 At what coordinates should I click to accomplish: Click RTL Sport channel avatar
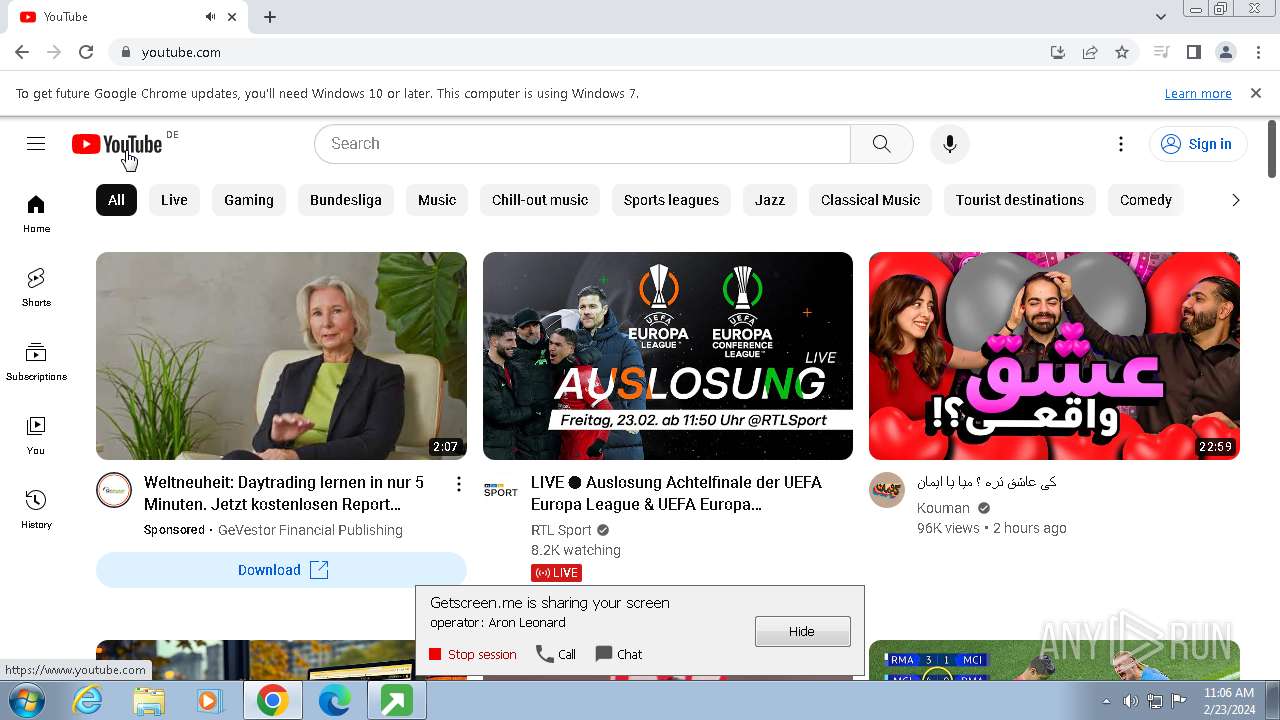[501, 490]
